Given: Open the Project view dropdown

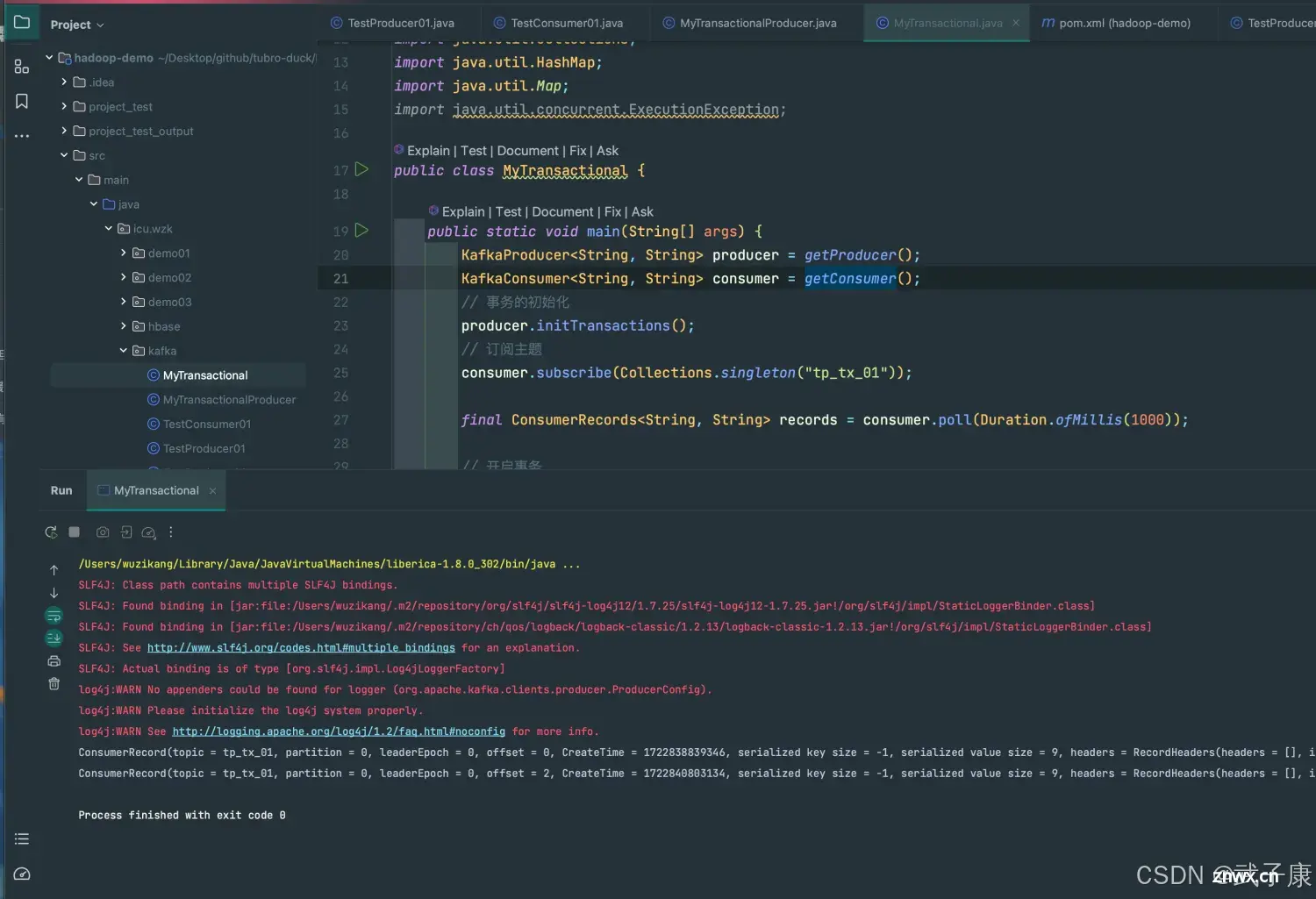Looking at the screenshot, I should [77, 25].
